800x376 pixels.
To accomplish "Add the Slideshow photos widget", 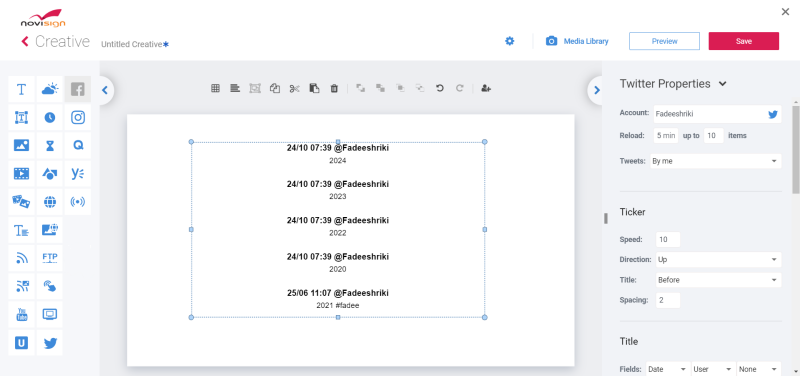I will coord(21,202).
